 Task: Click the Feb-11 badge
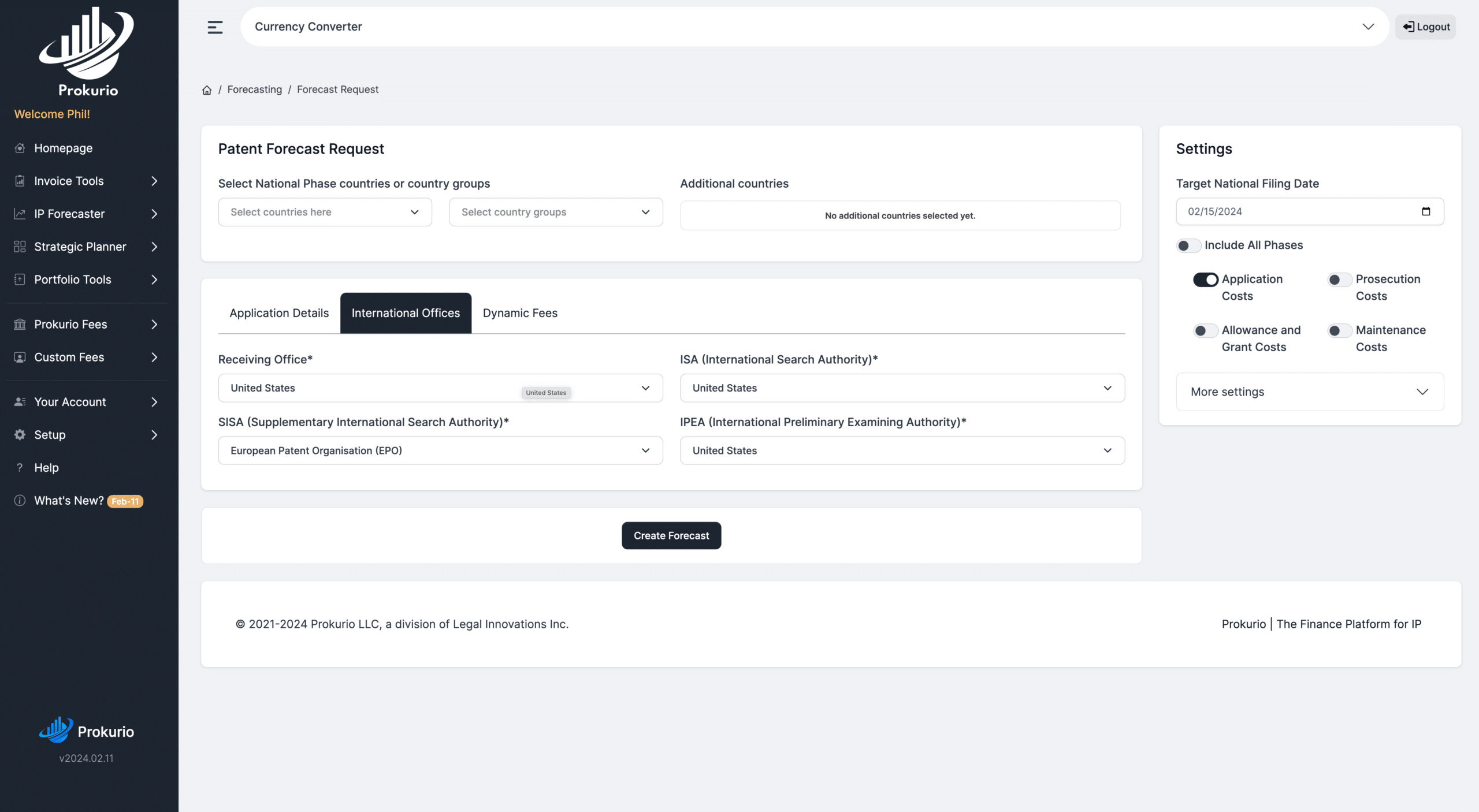point(125,501)
